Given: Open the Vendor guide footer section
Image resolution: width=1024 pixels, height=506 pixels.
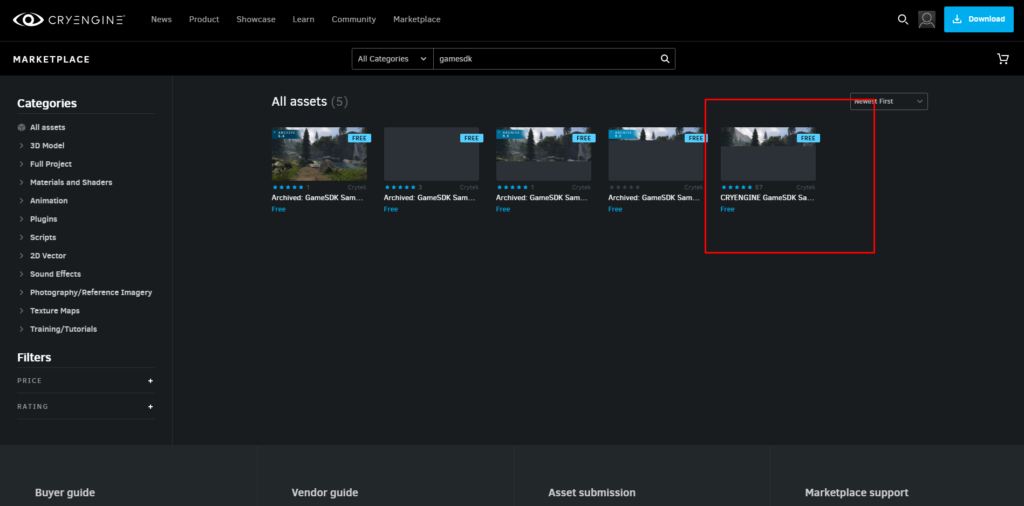Looking at the screenshot, I should pyautogui.click(x=325, y=492).
